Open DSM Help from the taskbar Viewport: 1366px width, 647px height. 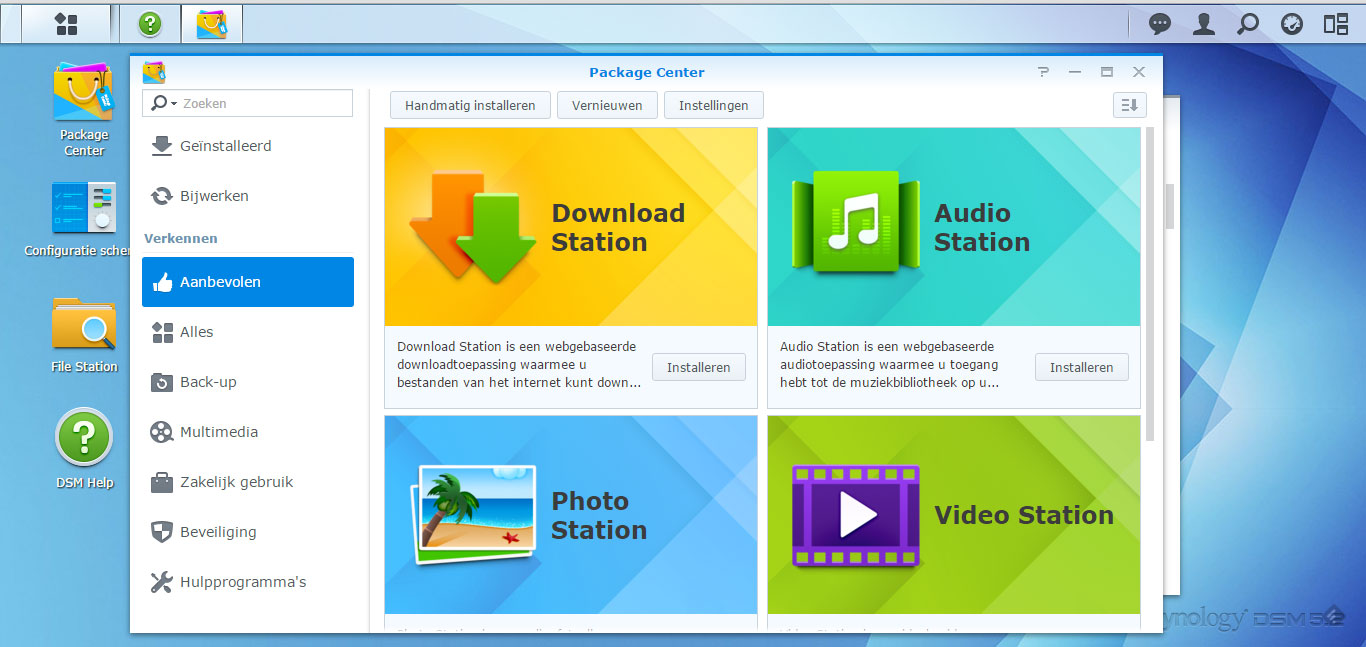coord(150,24)
